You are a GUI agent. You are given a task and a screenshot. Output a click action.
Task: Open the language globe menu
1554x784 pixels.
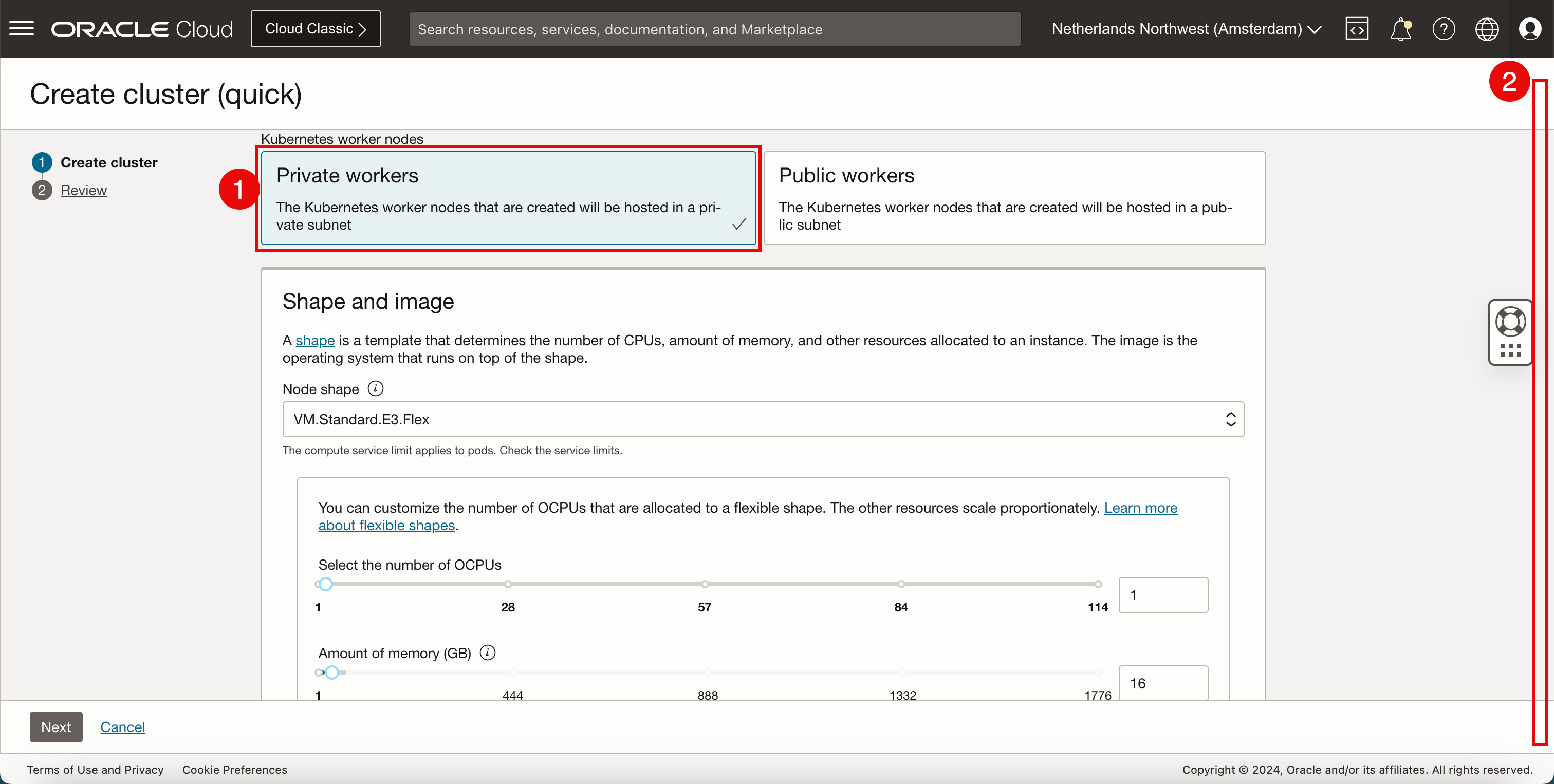pos(1487,28)
